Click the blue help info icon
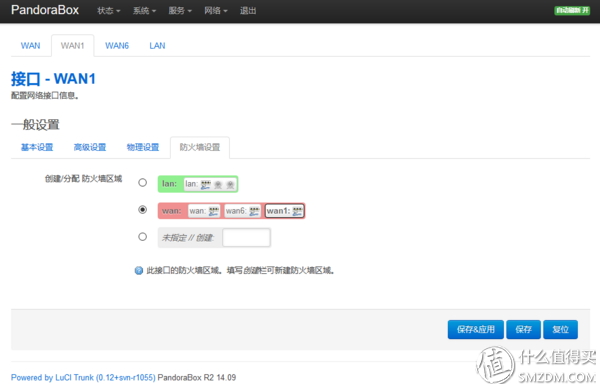600x389 pixels. point(139,271)
